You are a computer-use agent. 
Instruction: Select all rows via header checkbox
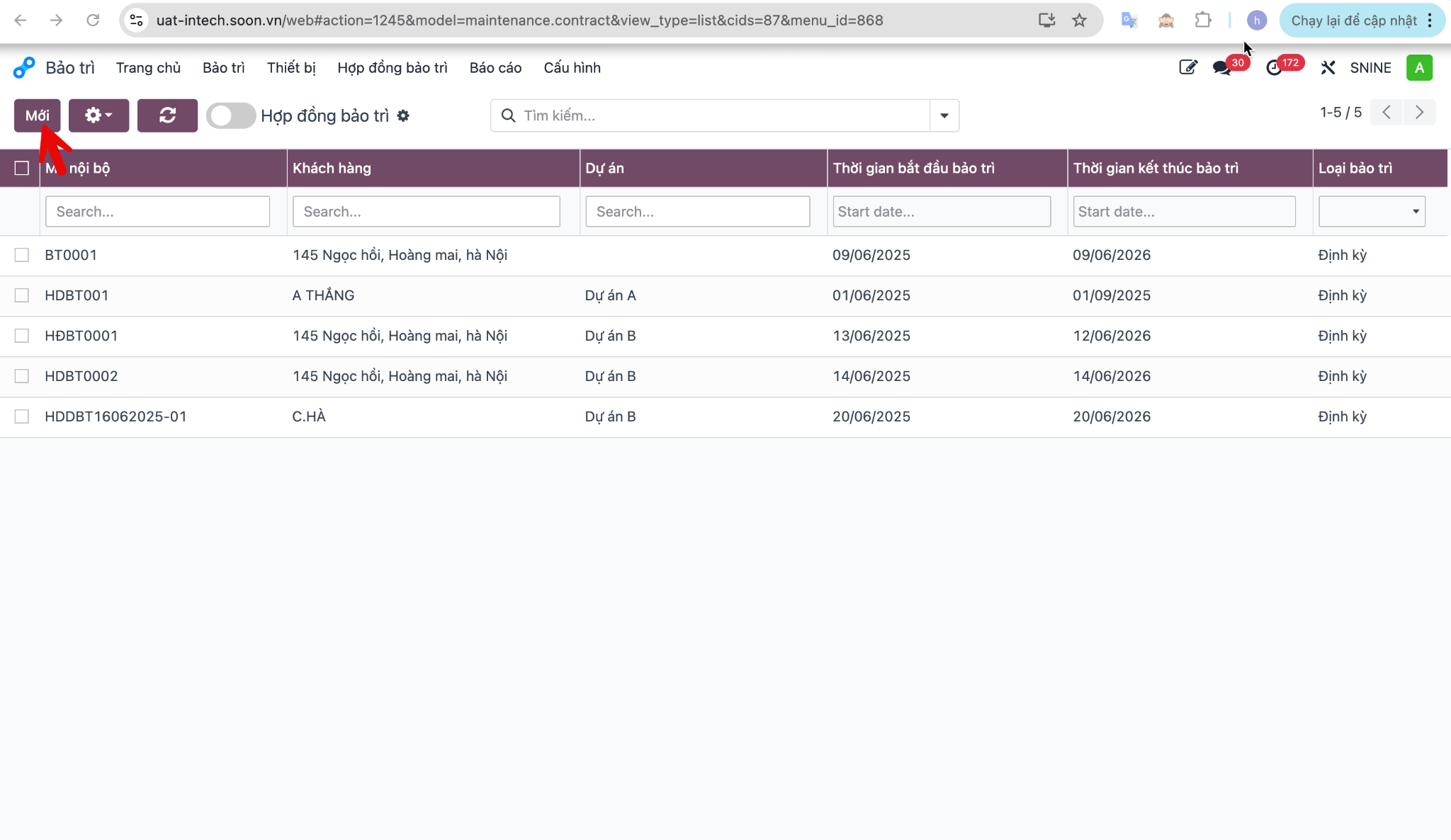pyautogui.click(x=22, y=168)
